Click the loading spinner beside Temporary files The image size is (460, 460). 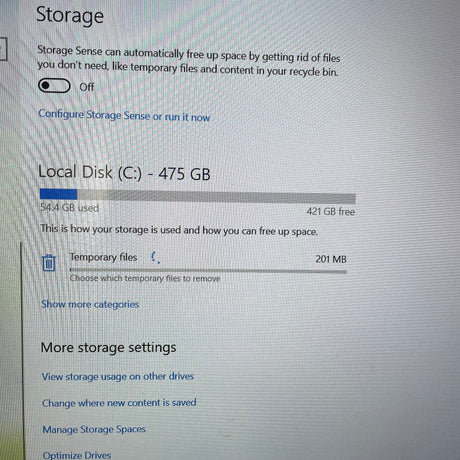pyautogui.click(x=155, y=257)
